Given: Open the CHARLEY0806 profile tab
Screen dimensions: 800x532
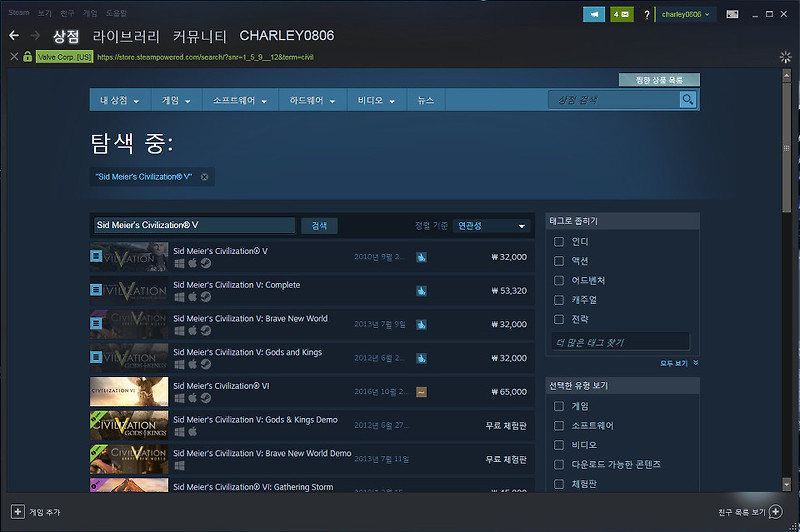Looking at the screenshot, I should 287,36.
